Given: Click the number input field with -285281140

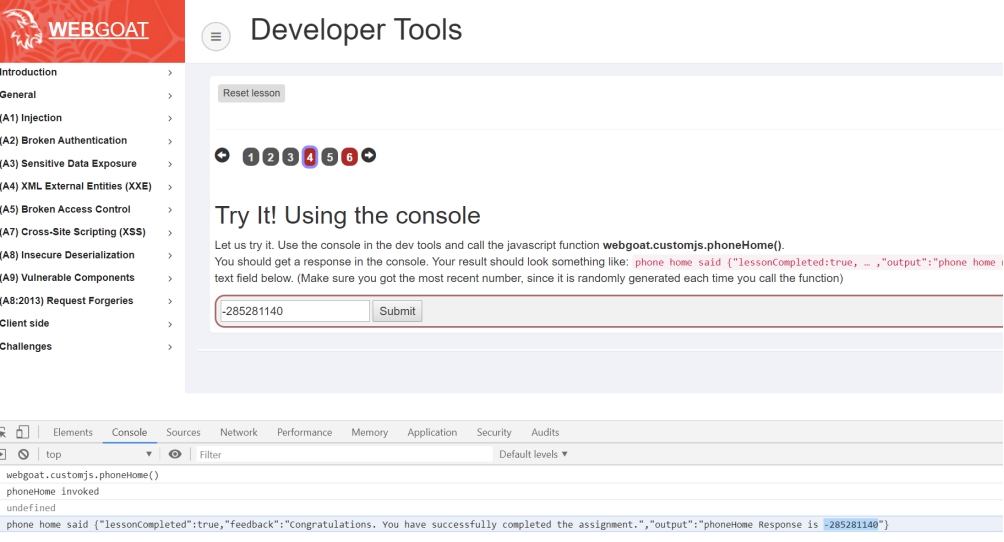Looking at the screenshot, I should coord(295,311).
